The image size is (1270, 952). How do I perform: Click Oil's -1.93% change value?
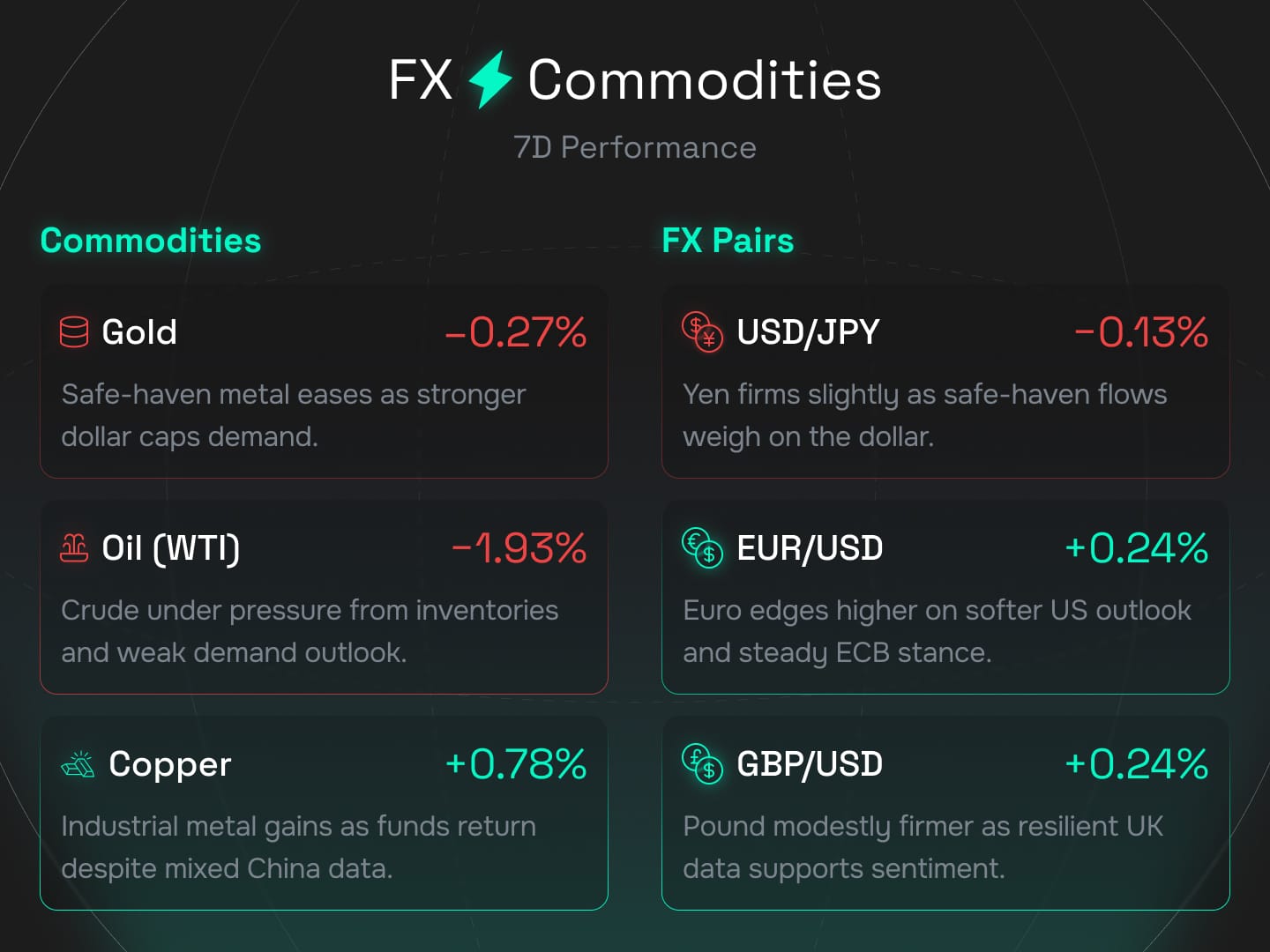click(x=519, y=548)
